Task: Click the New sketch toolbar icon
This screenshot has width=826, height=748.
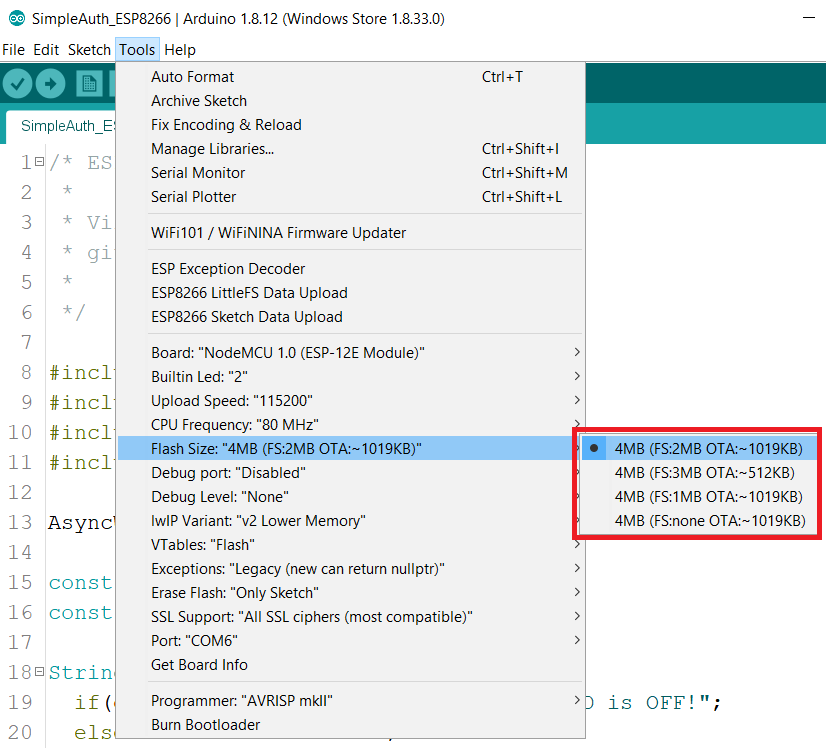Action: pos(89,84)
